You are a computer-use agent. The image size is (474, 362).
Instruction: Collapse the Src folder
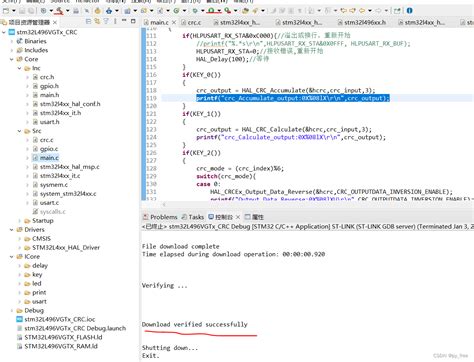[x=19, y=131]
